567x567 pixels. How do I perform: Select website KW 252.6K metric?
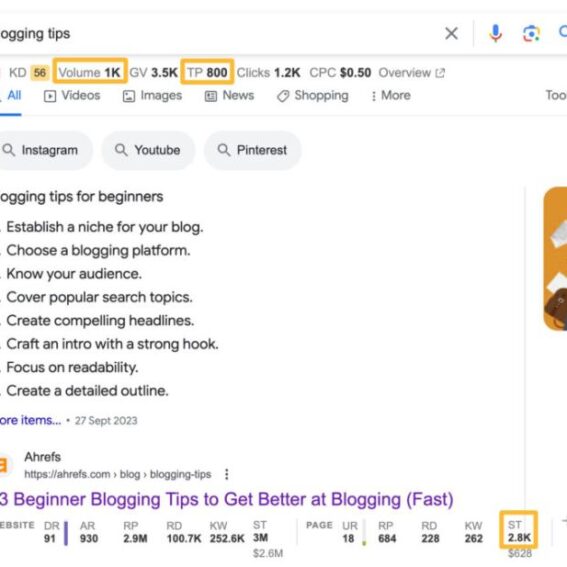[227, 532]
